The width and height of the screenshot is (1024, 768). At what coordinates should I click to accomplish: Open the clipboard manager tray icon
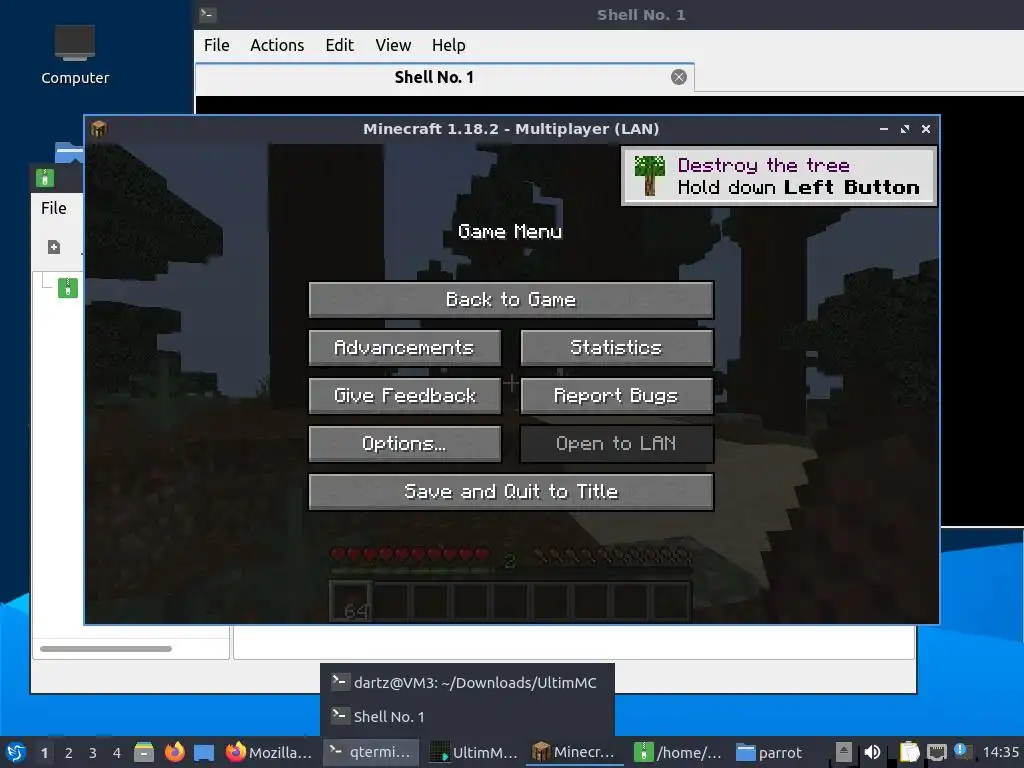[x=909, y=752]
